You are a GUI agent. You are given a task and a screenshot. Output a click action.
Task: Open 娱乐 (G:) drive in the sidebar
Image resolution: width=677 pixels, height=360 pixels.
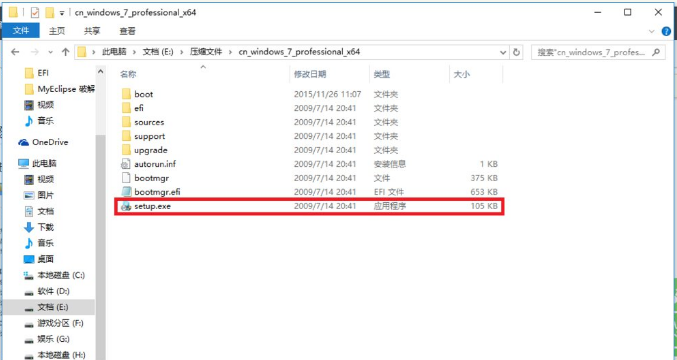(x=47, y=339)
